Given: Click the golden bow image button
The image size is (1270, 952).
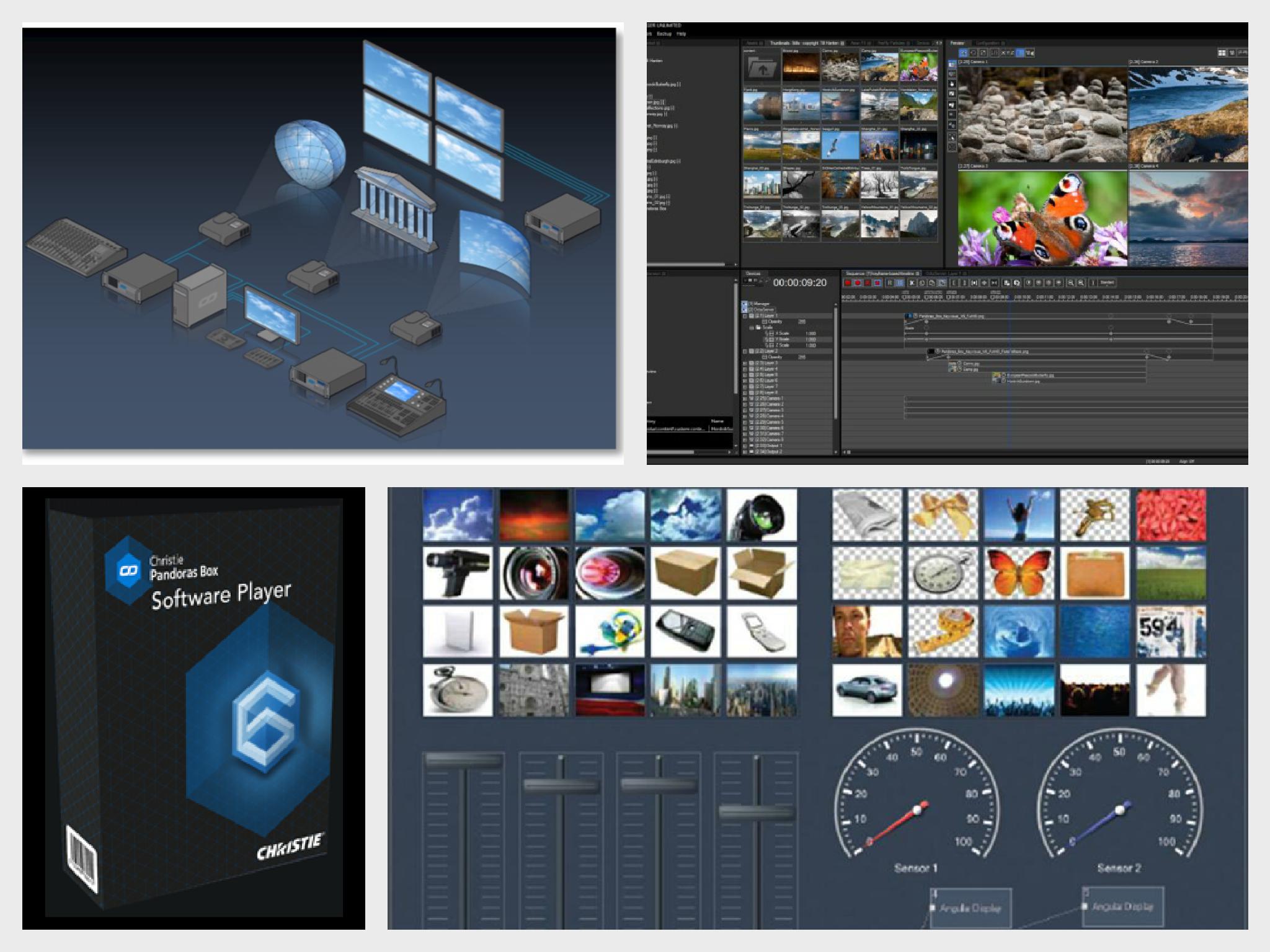Looking at the screenshot, I should click(943, 514).
